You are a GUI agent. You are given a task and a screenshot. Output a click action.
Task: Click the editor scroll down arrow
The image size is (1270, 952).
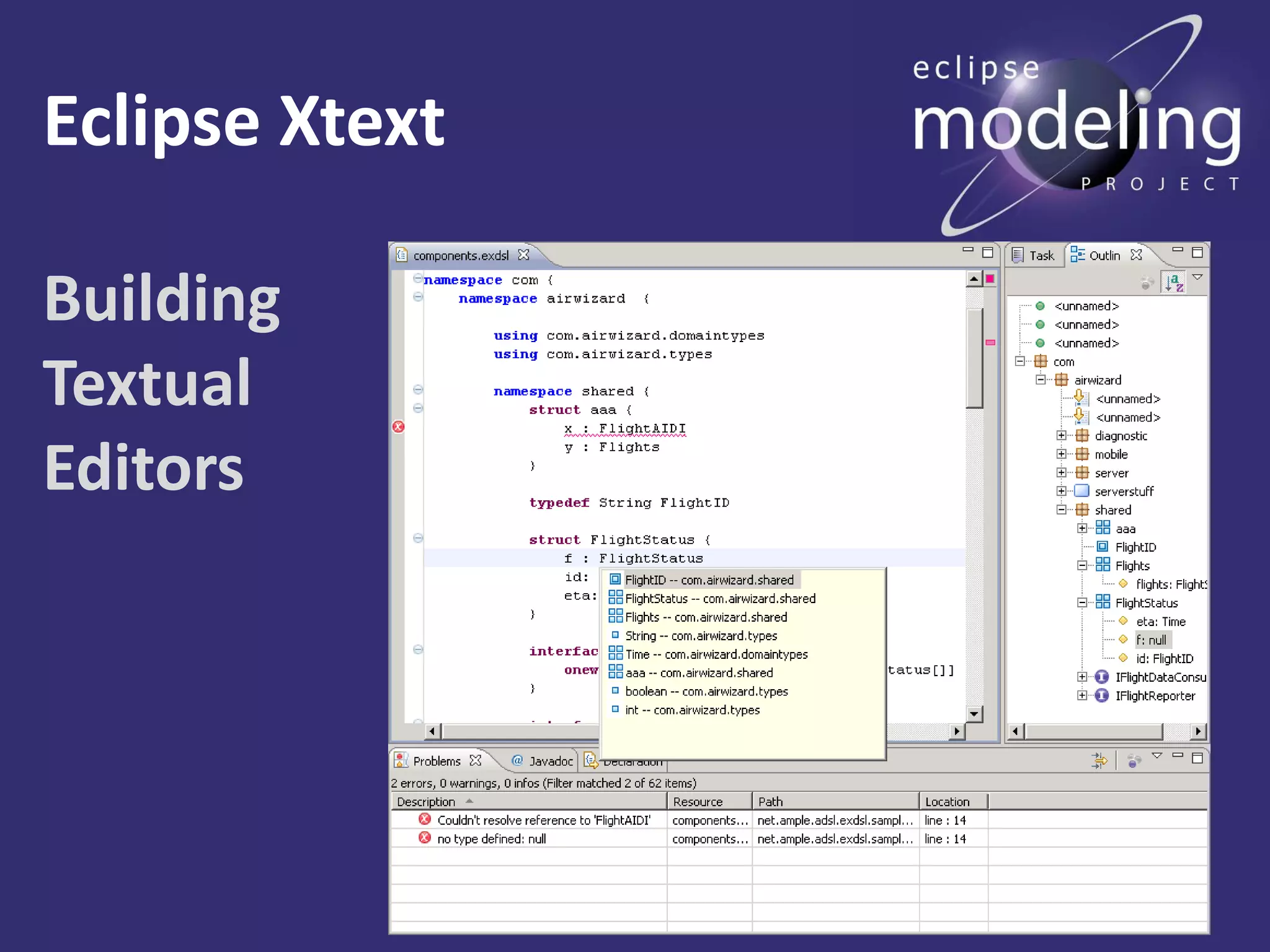click(x=974, y=714)
